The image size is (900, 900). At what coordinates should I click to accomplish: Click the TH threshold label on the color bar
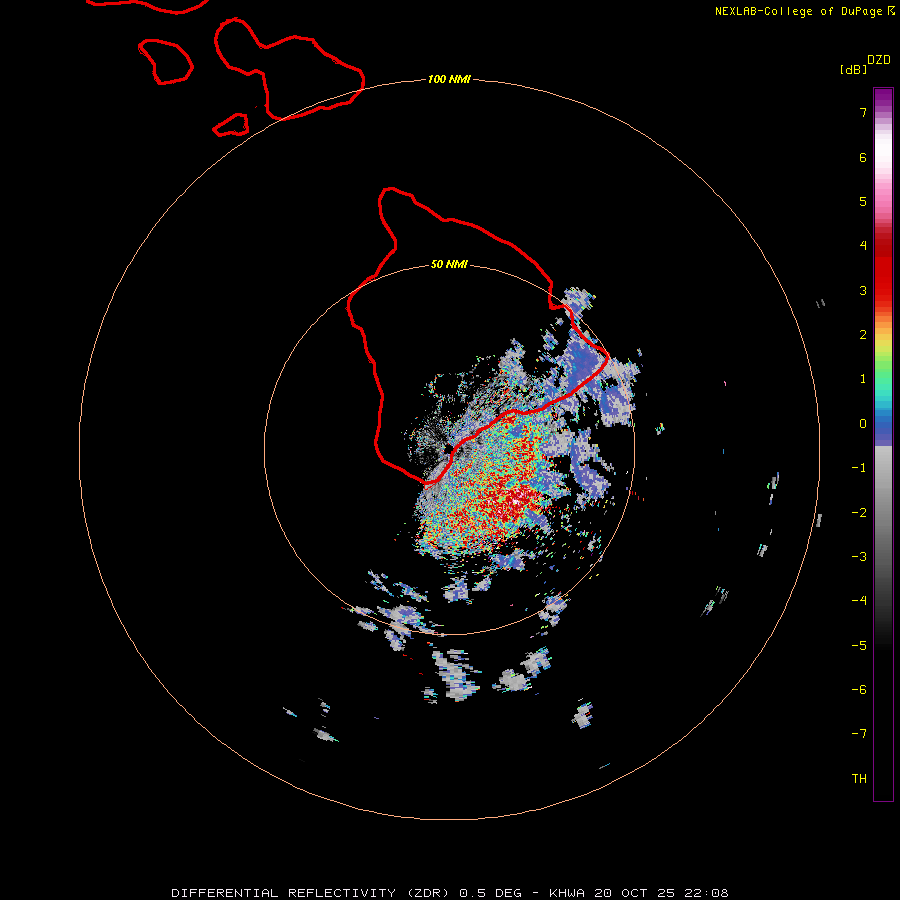859,779
